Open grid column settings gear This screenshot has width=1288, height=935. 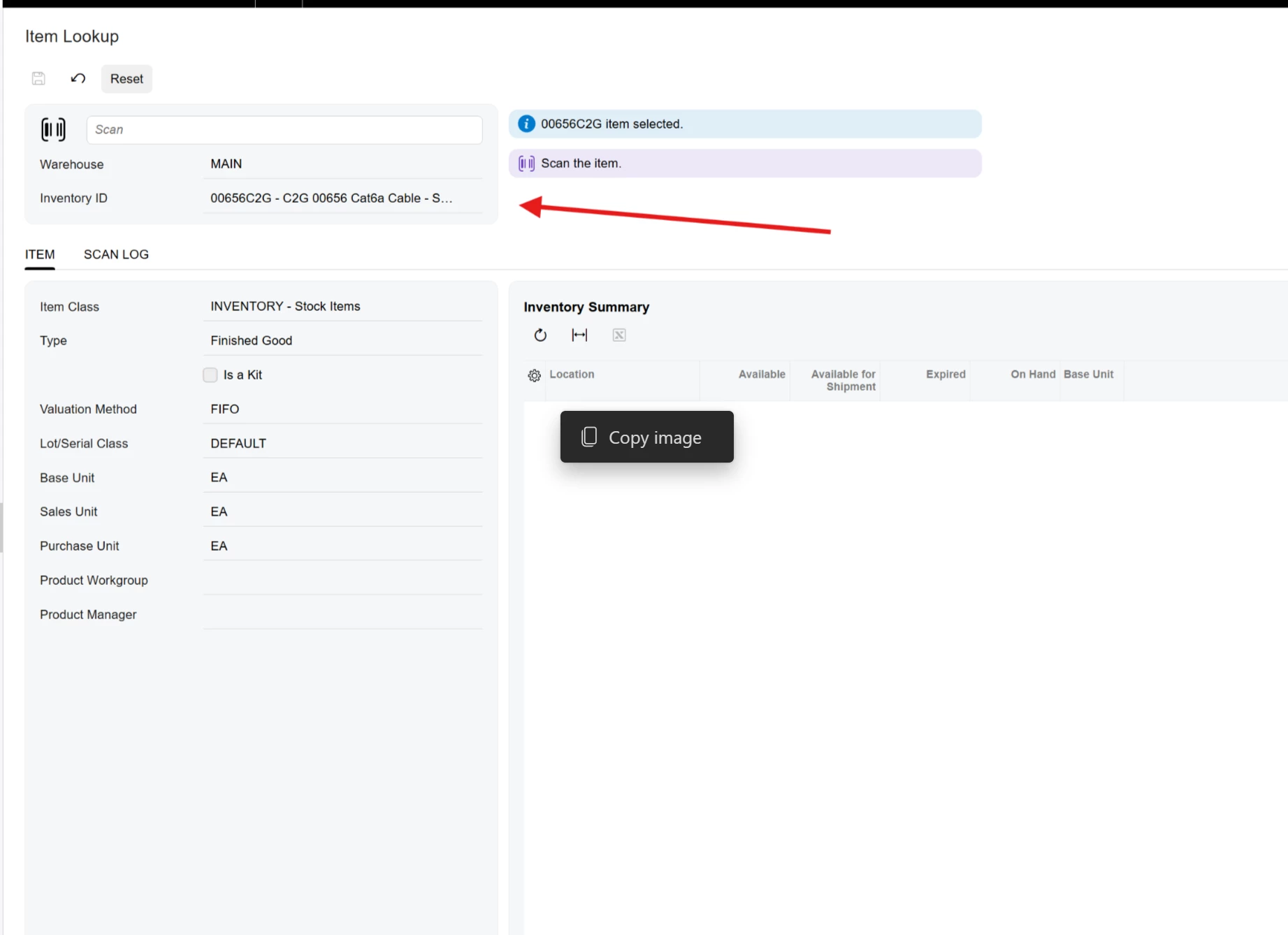pos(535,376)
